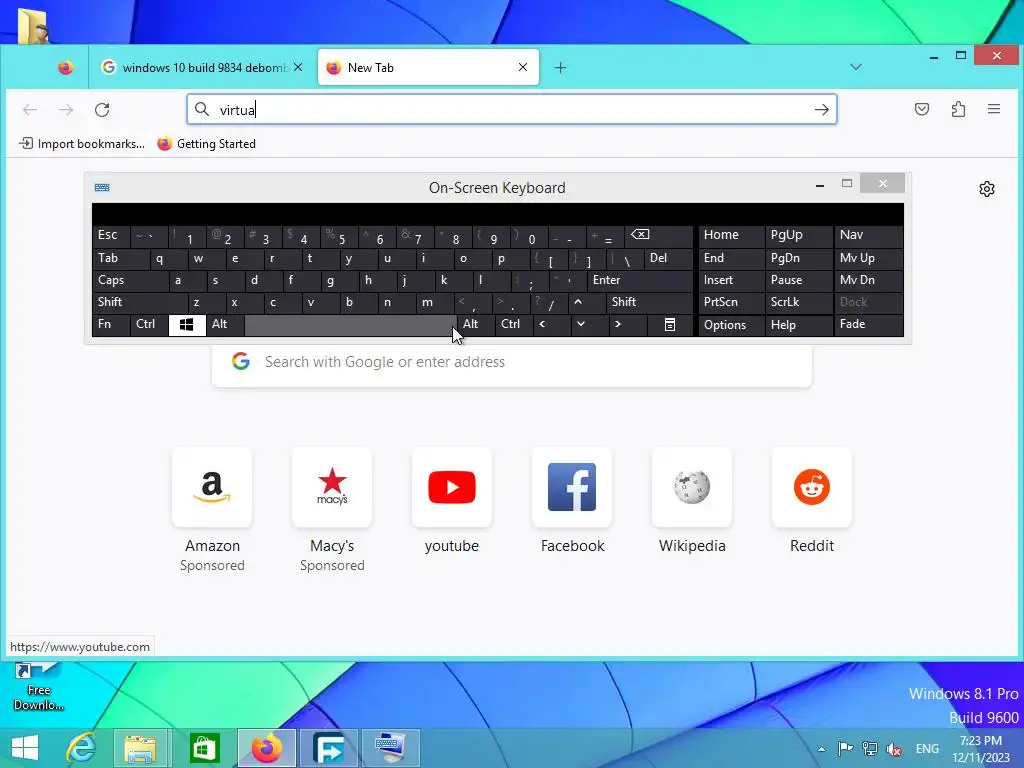1024x768 pixels.
Task: Open File Explorer from the taskbar
Action: [x=140, y=748]
